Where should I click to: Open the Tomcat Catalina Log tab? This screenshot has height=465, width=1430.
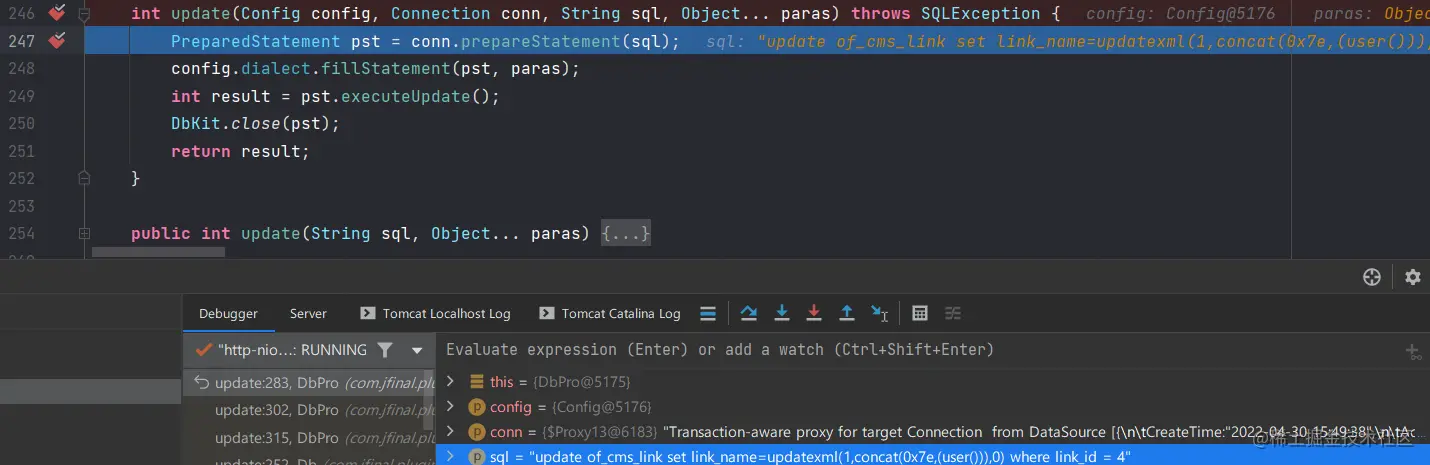point(610,313)
